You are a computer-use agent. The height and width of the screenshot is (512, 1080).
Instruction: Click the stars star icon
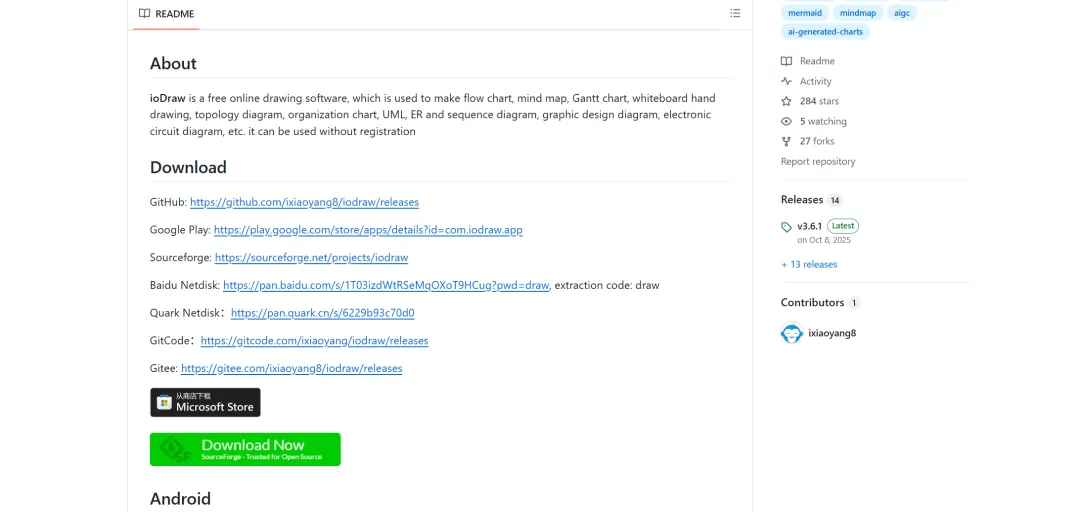point(787,101)
